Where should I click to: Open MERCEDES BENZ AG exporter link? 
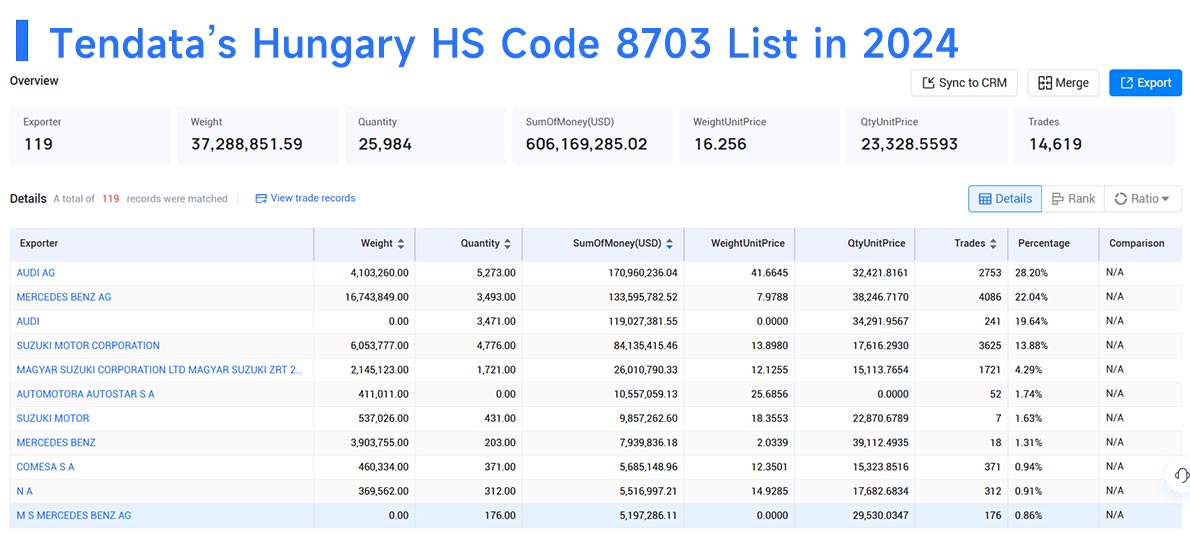(64, 297)
